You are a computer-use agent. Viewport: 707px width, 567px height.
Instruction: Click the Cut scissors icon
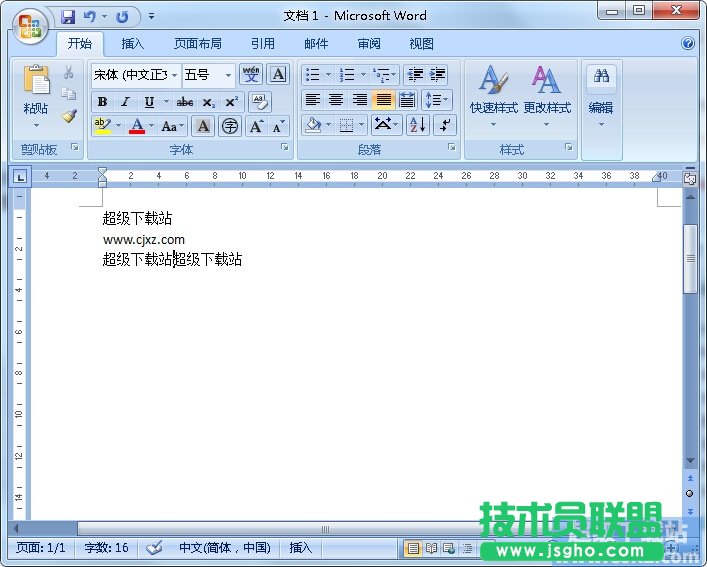pos(69,73)
